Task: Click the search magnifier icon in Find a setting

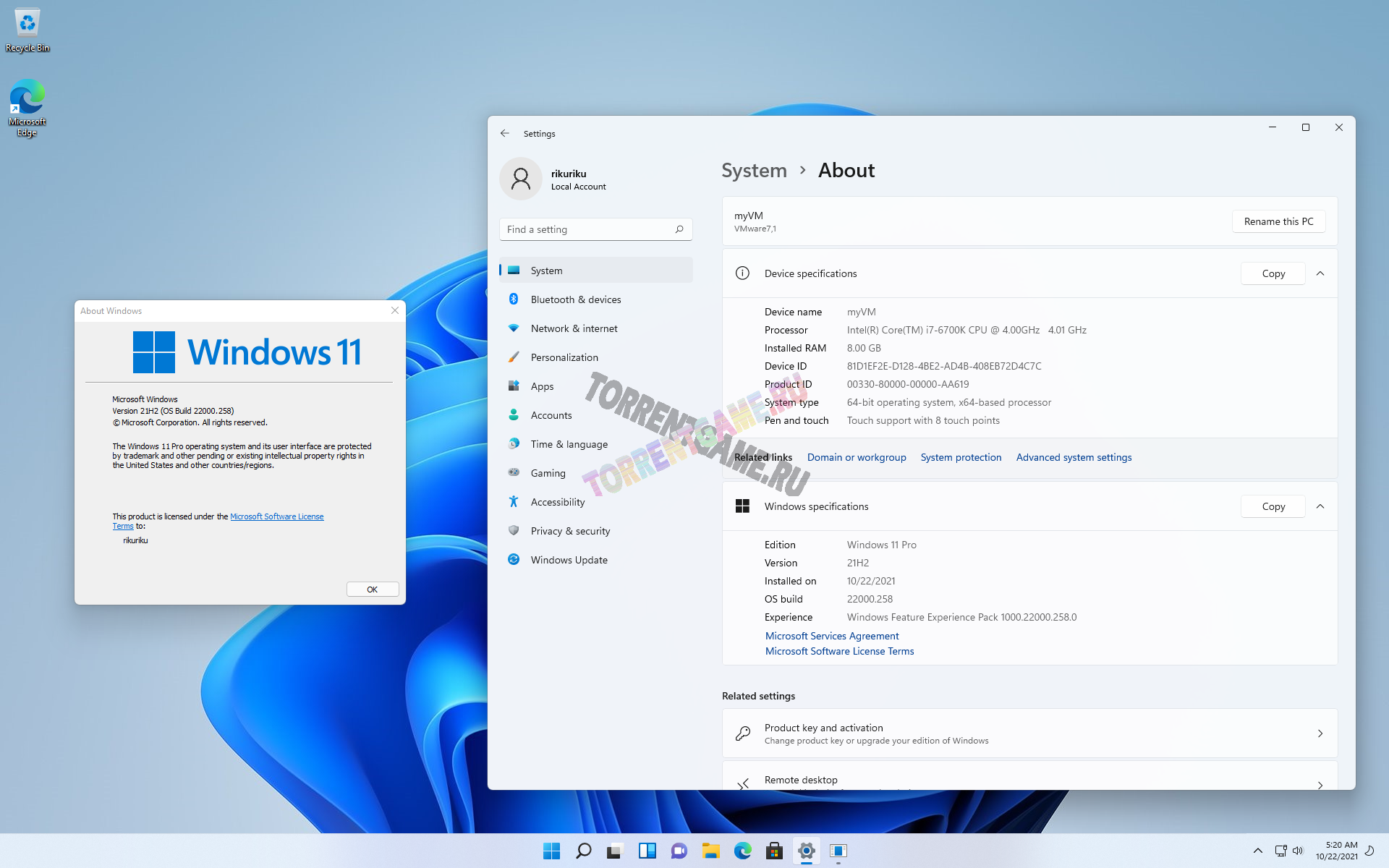Action: pyautogui.click(x=679, y=229)
